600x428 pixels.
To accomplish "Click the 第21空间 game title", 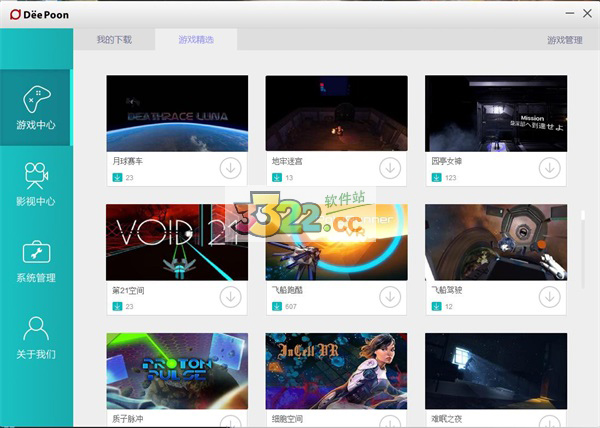I will pyautogui.click(x=128, y=291).
